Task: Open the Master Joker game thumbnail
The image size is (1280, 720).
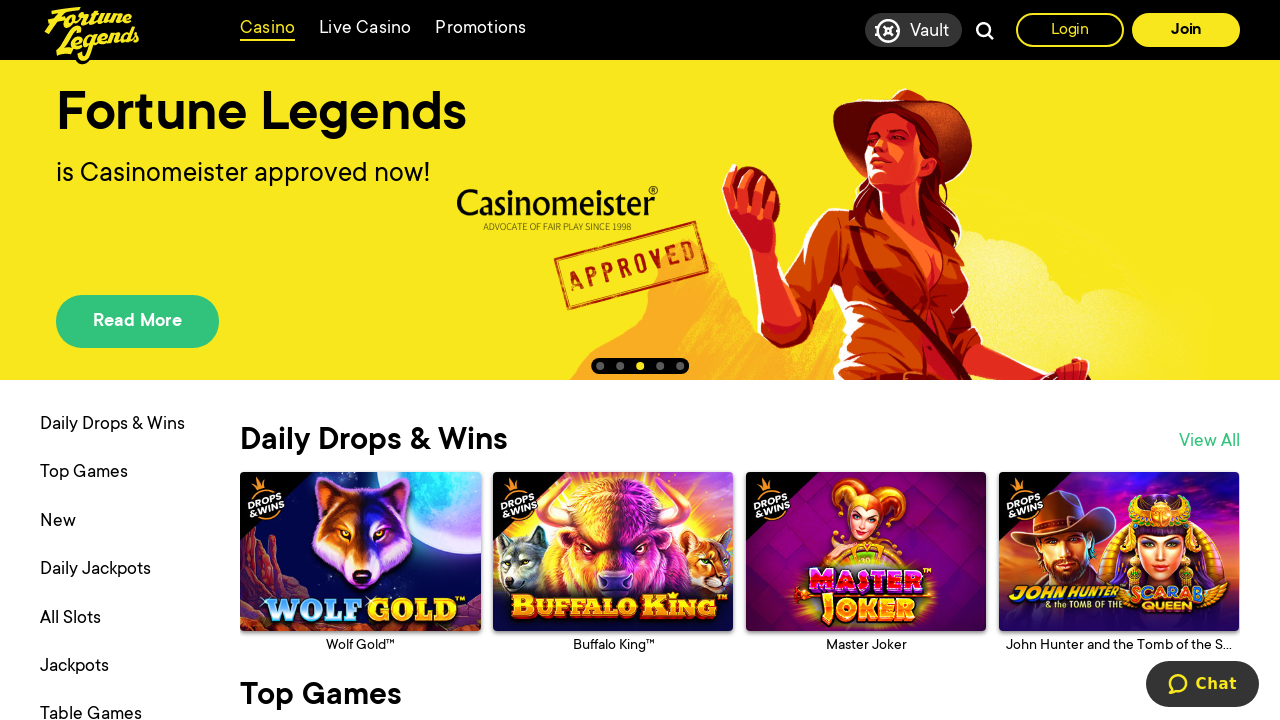Action: pyautogui.click(x=866, y=551)
